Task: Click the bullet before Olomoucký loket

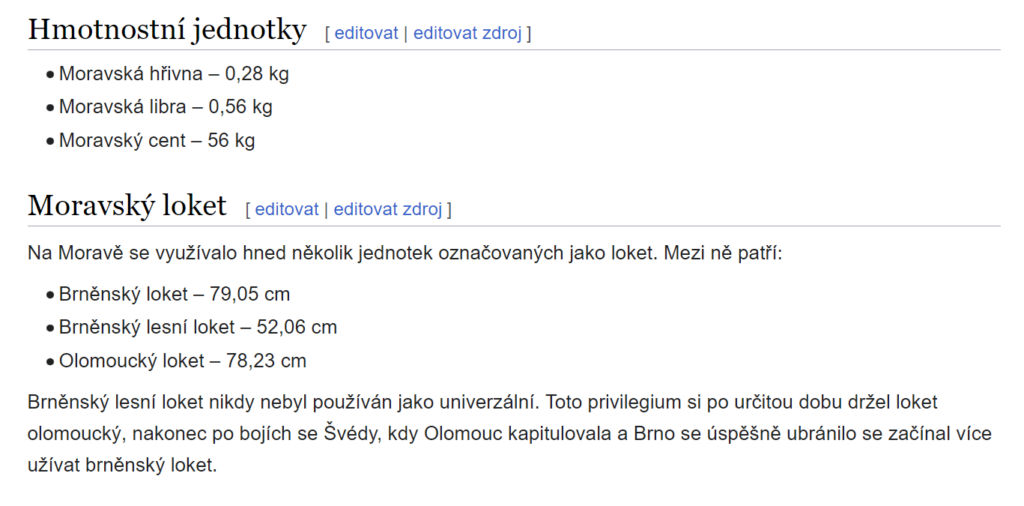Action: [50, 362]
